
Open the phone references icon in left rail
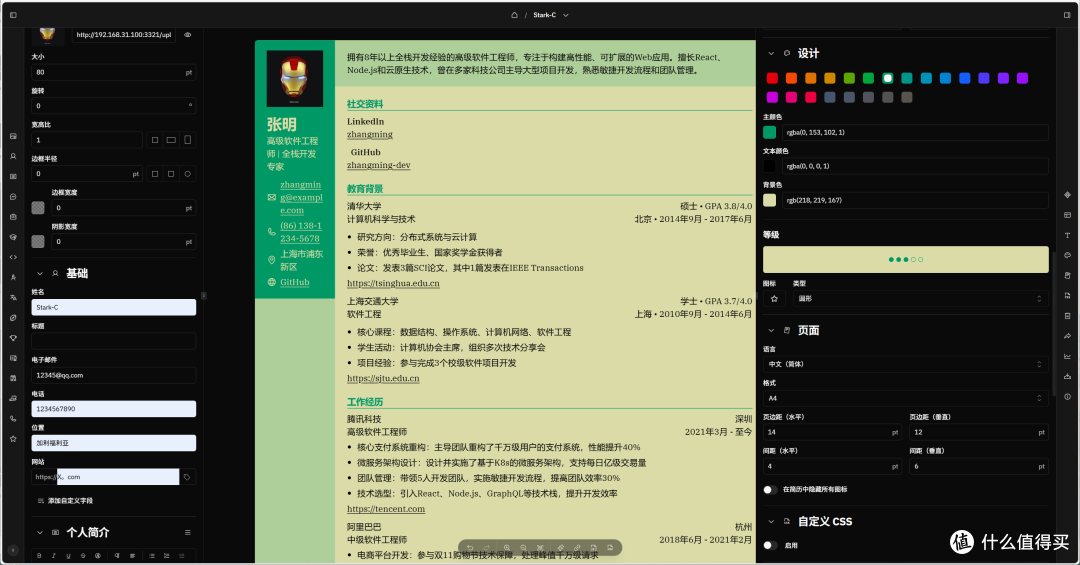13,418
